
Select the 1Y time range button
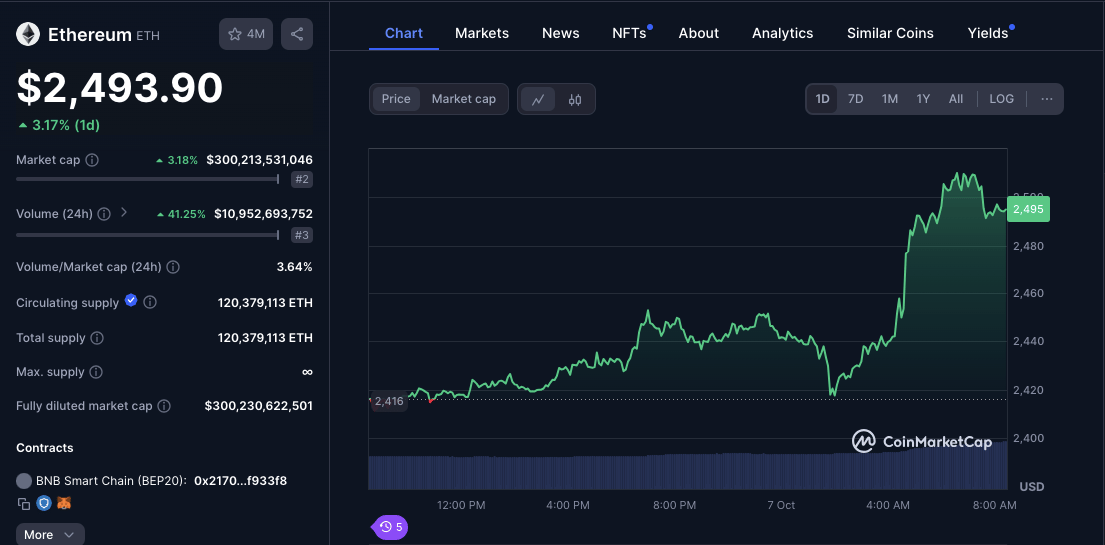923,99
